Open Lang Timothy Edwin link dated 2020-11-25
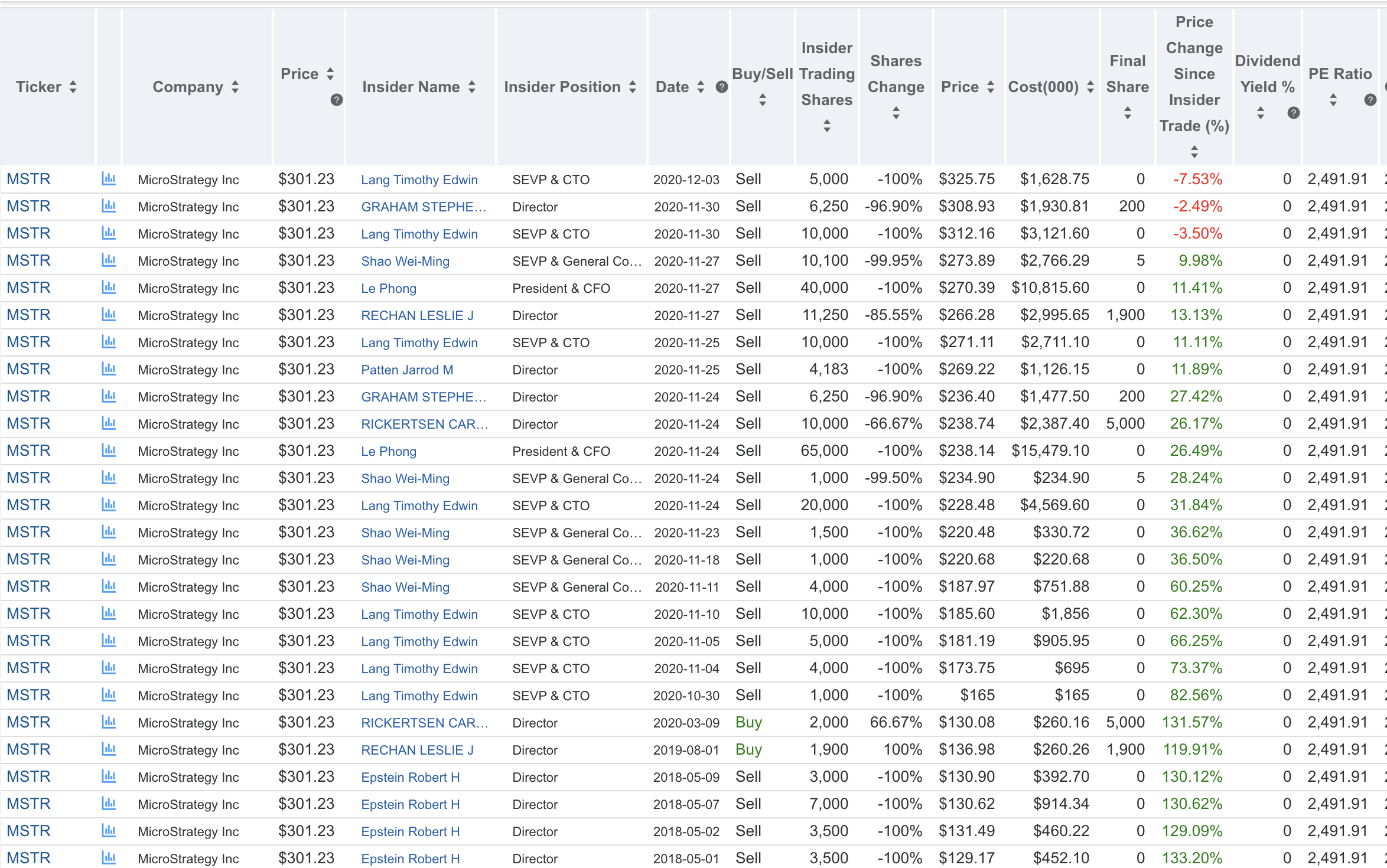Image resolution: width=1387 pixels, height=868 pixels. (x=419, y=342)
